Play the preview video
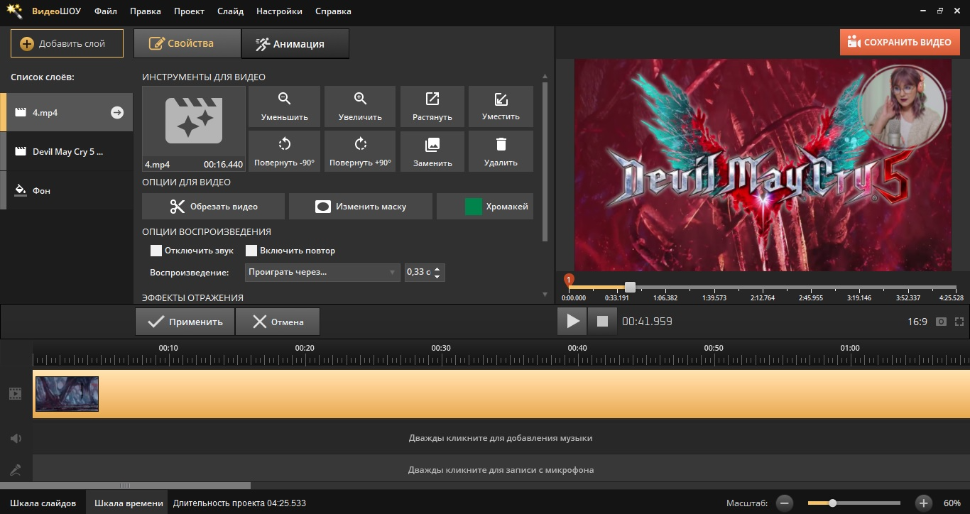Viewport: 970px width, 514px height. pos(572,321)
